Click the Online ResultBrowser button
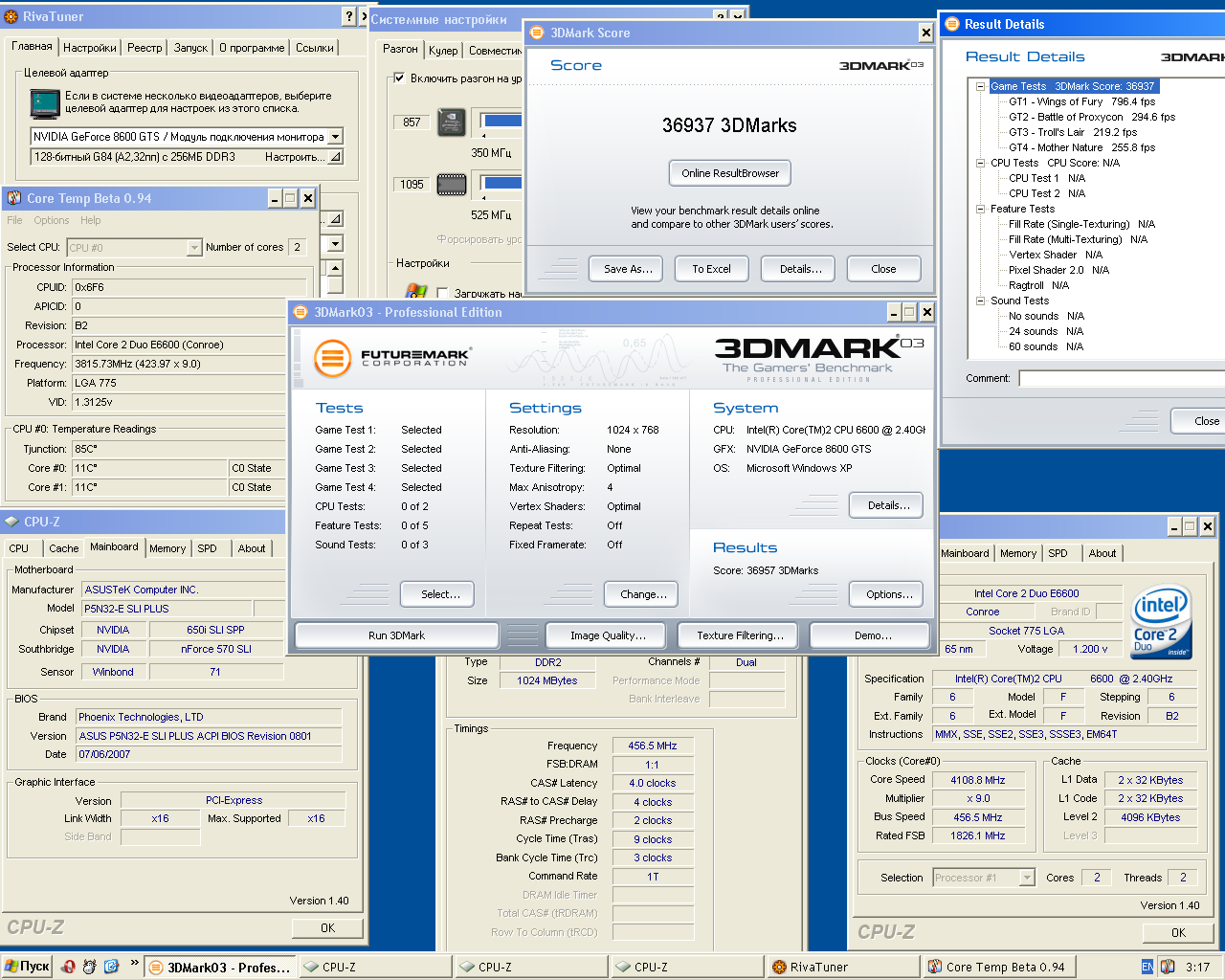1225x980 pixels. coord(730,173)
